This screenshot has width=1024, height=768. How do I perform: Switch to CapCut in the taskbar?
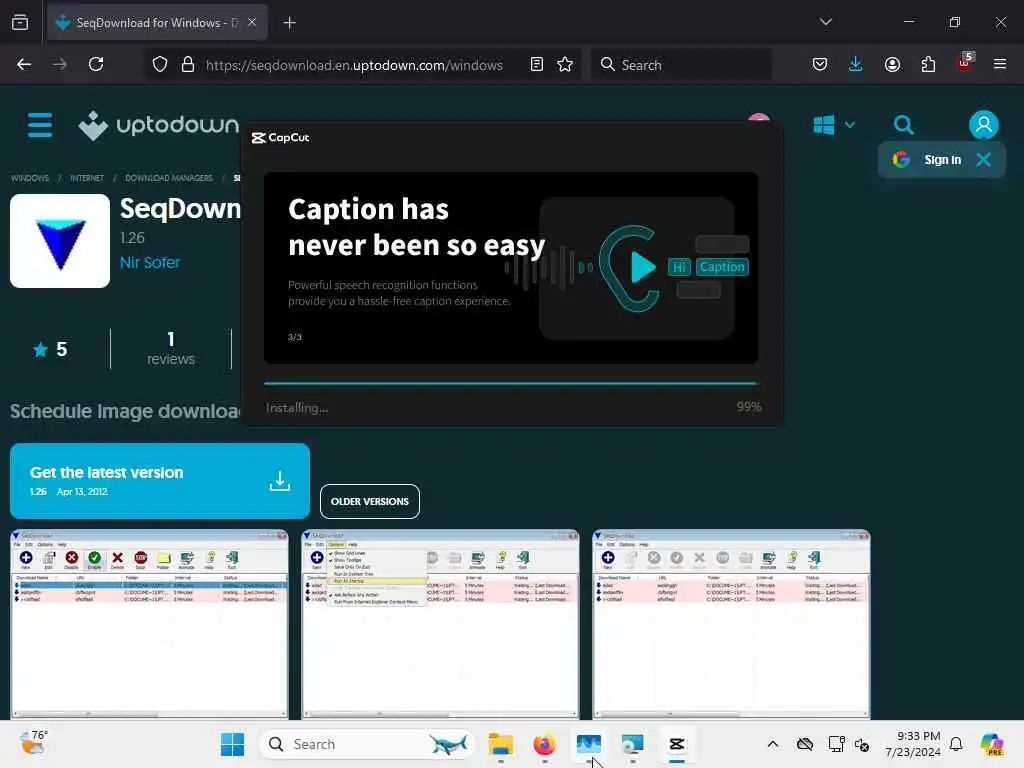677,744
